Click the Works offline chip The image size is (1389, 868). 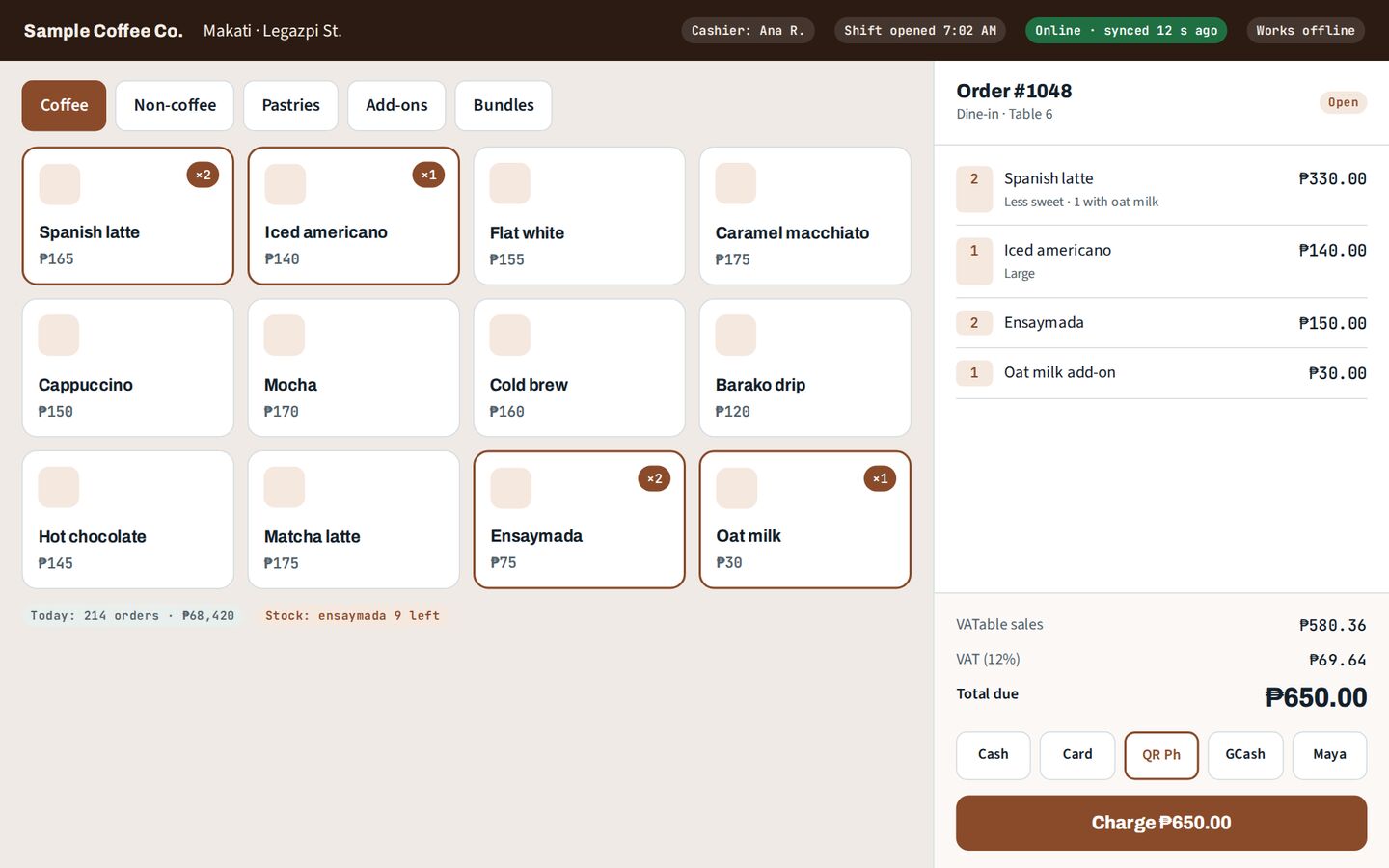(x=1305, y=31)
